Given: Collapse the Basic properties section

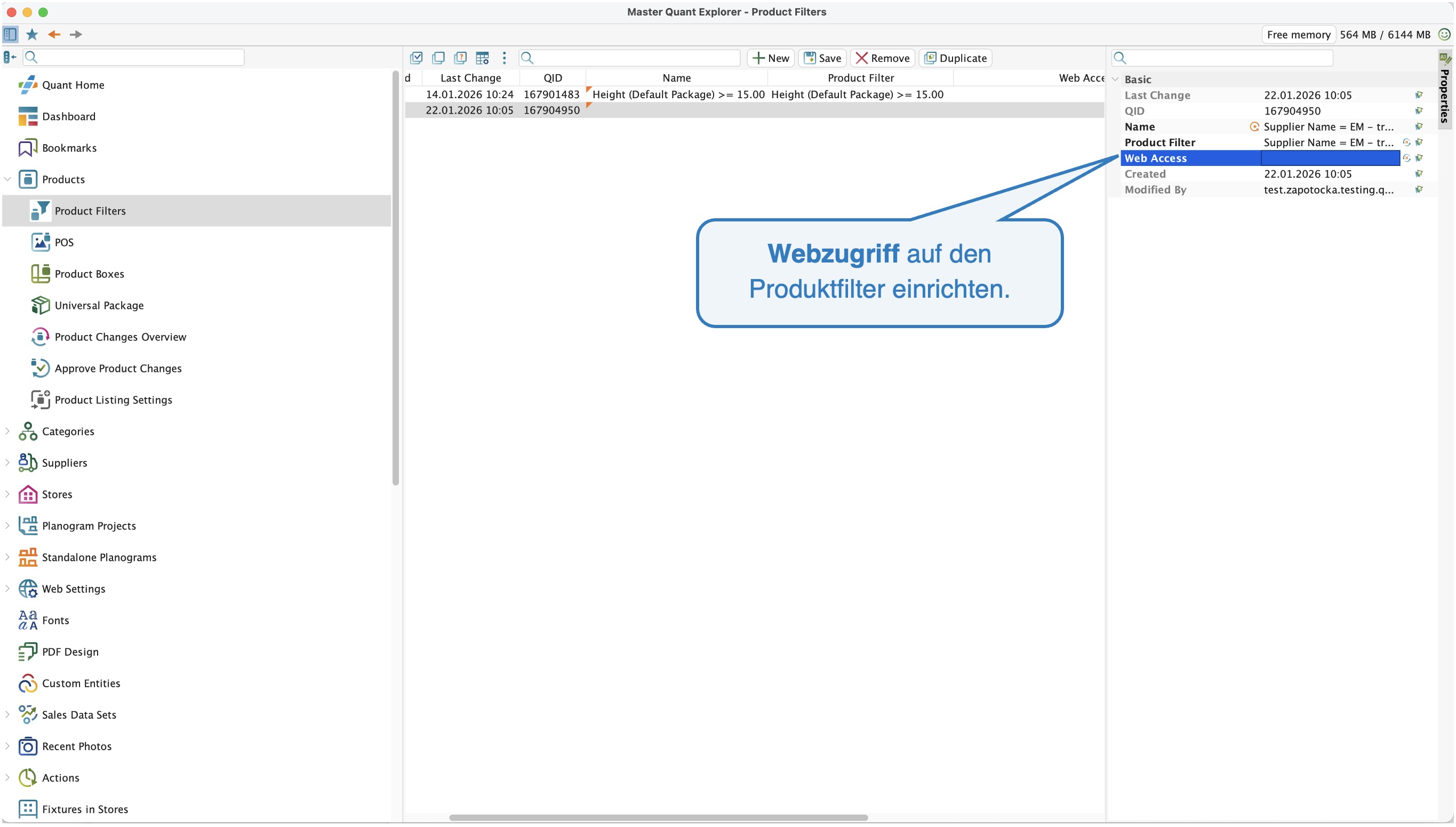Looking at the screenshot, I should point(1115,79).
